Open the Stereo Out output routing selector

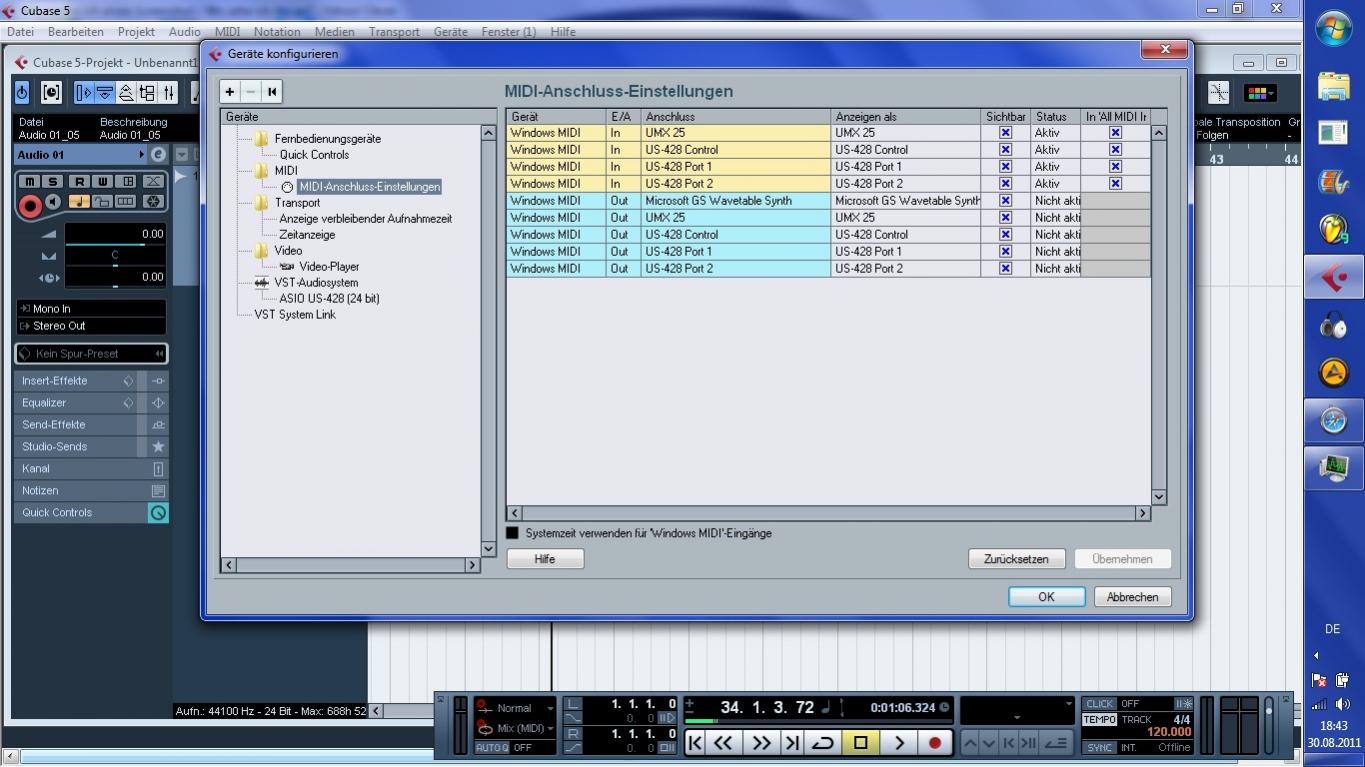point(90,326)
